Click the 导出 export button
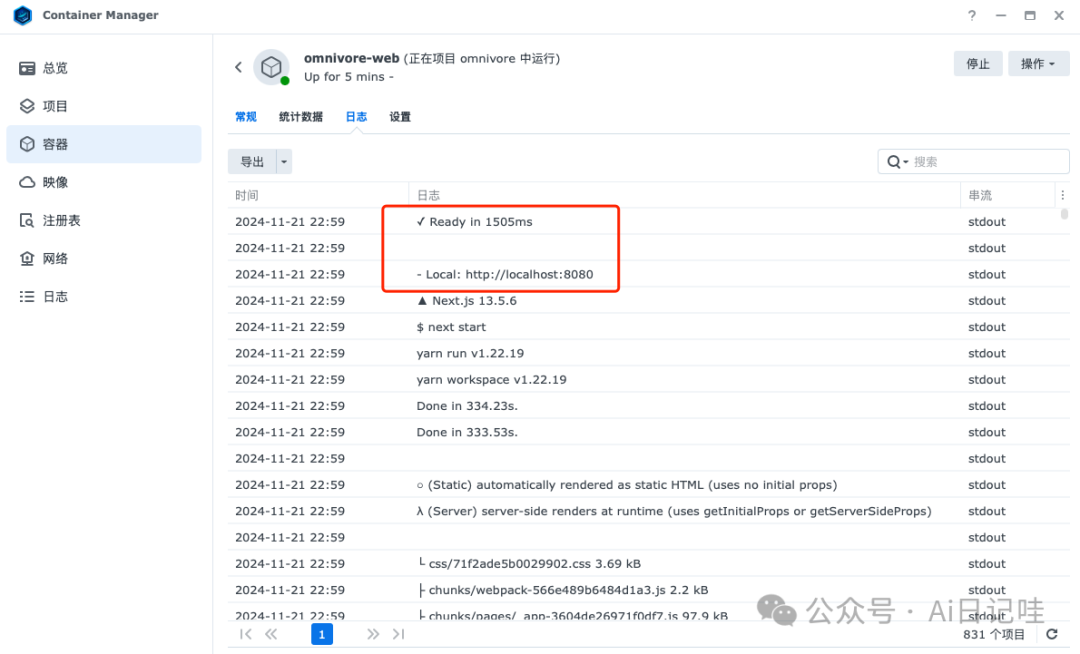Screen dimensions: 1080x654 coord(252,162)
